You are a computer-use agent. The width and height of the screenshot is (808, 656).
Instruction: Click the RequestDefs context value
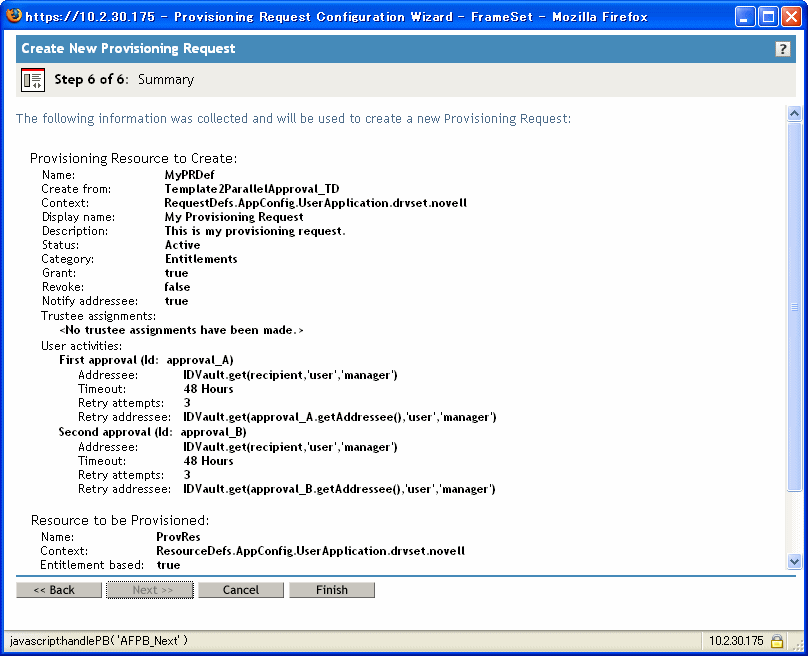pyautogui.click(x=316, y=203)
